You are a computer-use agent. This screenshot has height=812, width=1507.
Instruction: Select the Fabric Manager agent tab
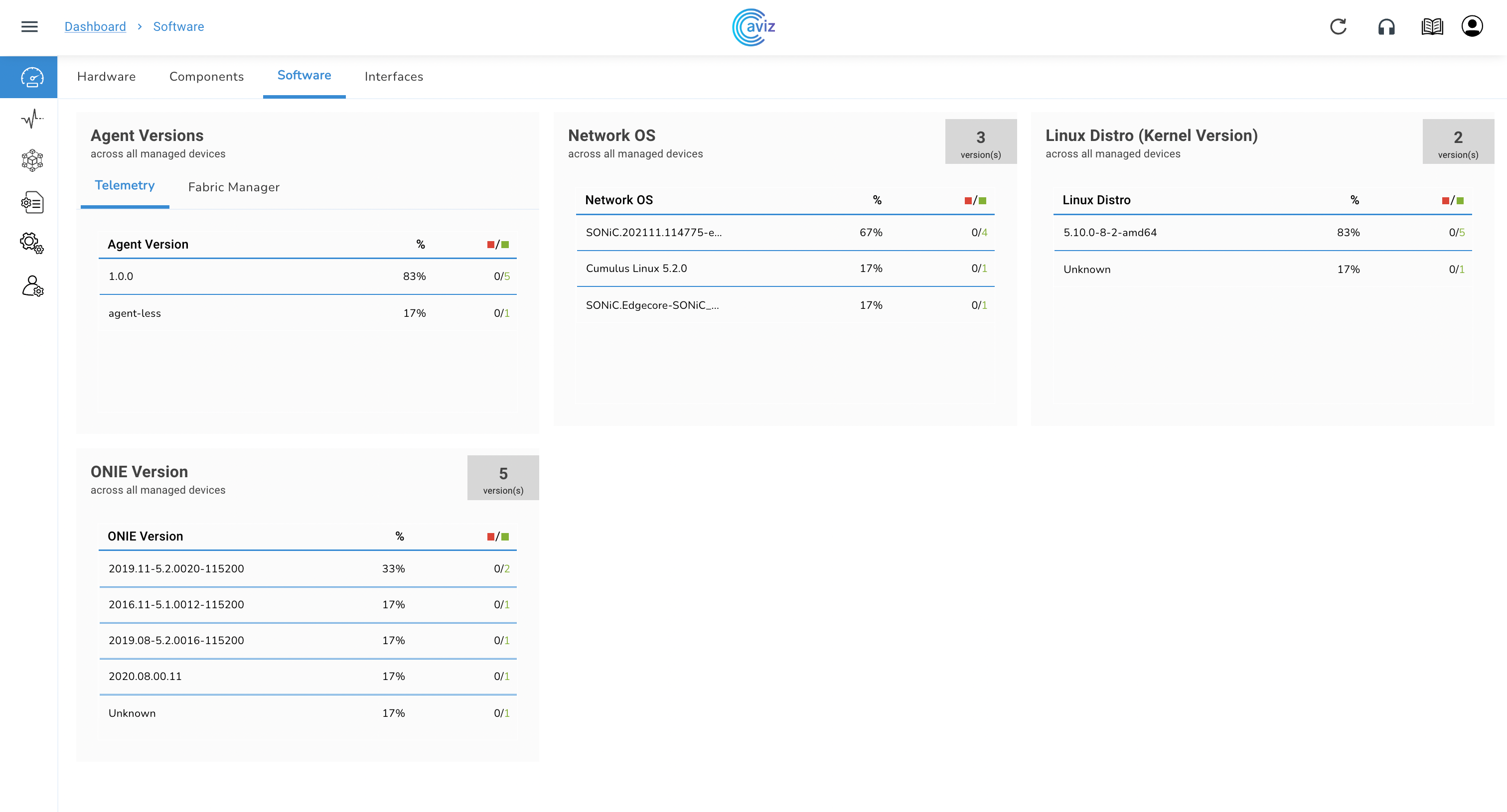pyautogui.click(x=233, y=187)
